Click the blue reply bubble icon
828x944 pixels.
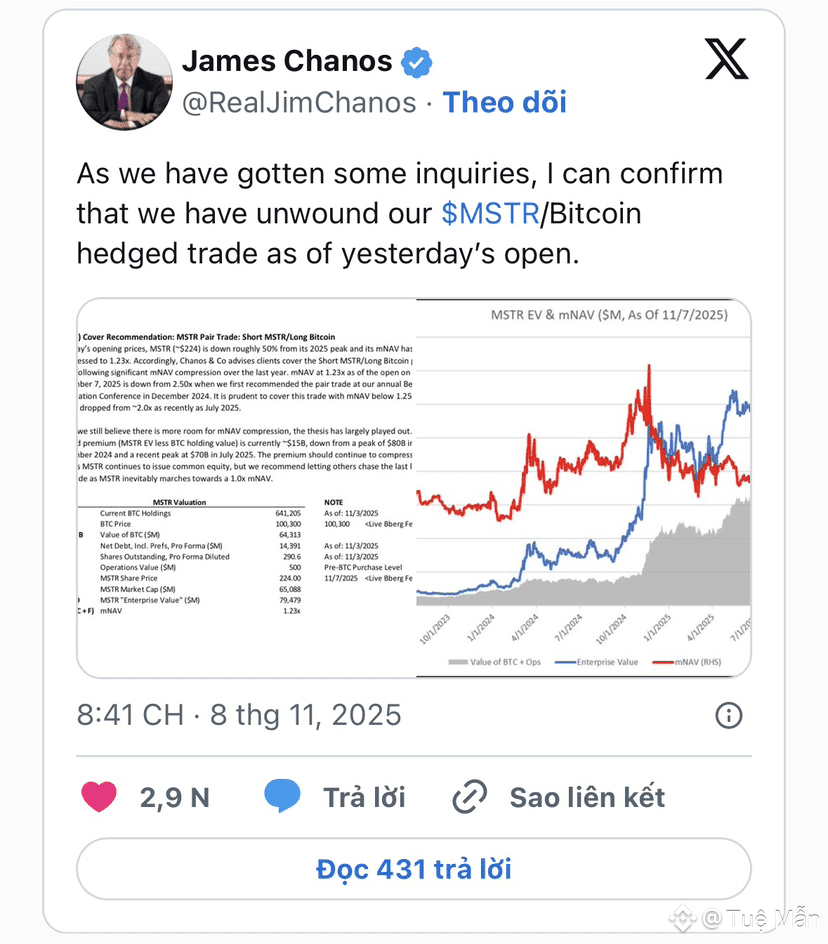tap(282, 797)
